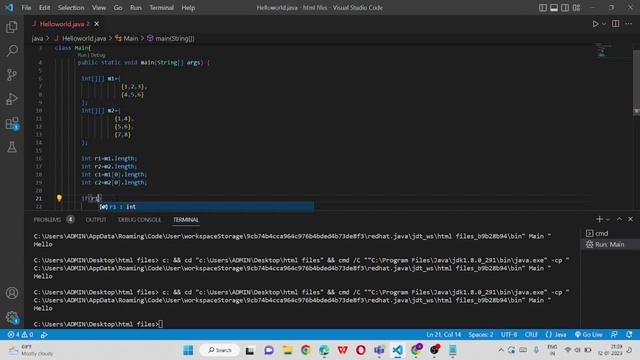Open the File menu
This screenshot has width=640, height=360.
pos(26,8)
